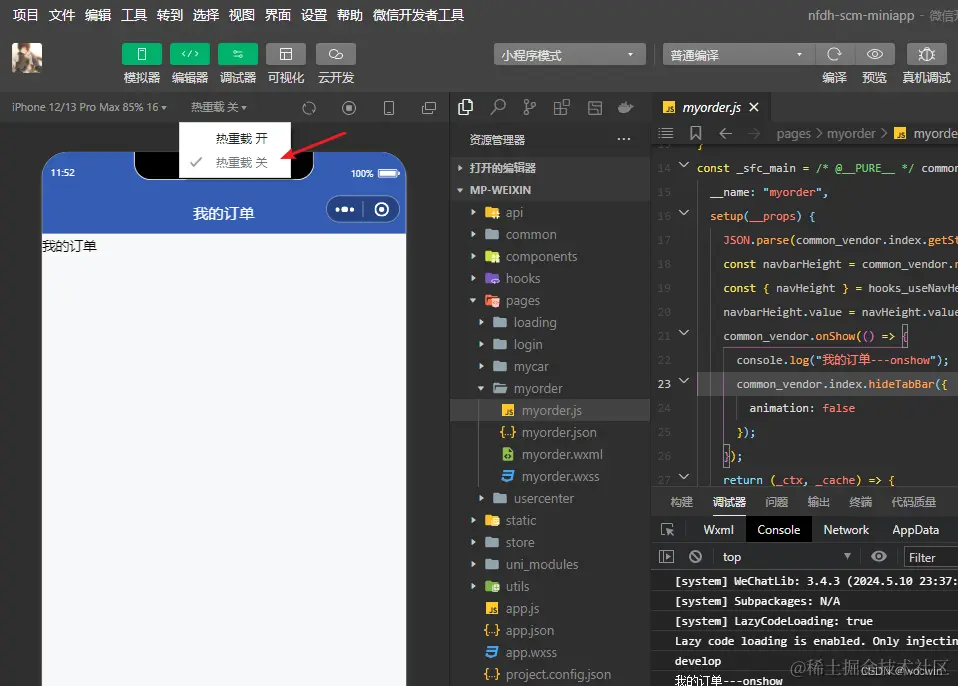Open the save layout icon in activity bar
Screen dimensions: 958x686
[594, 108]
